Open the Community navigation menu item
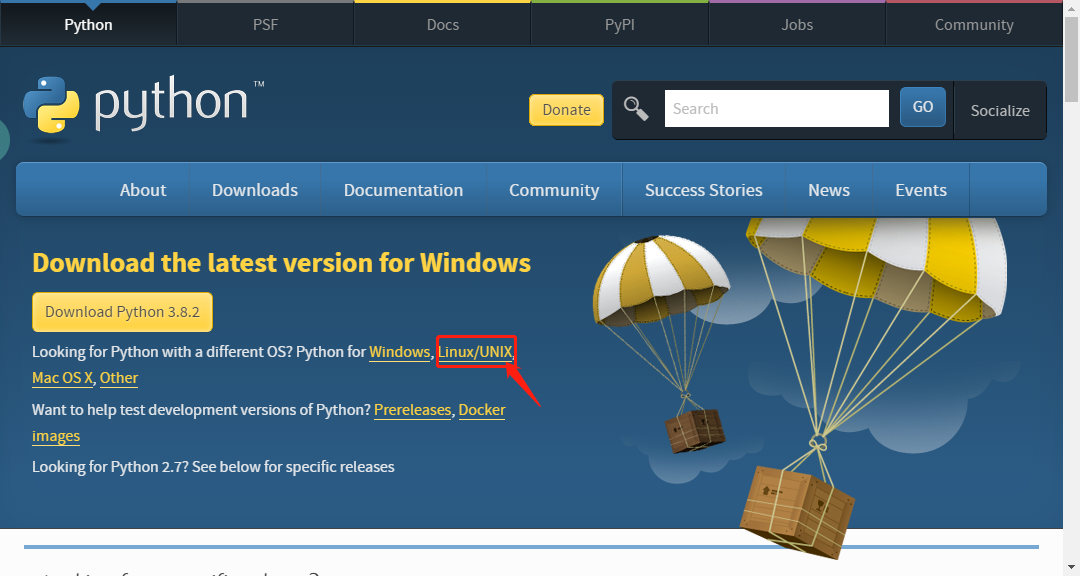The image size is (1080, 576). point(554,190)
